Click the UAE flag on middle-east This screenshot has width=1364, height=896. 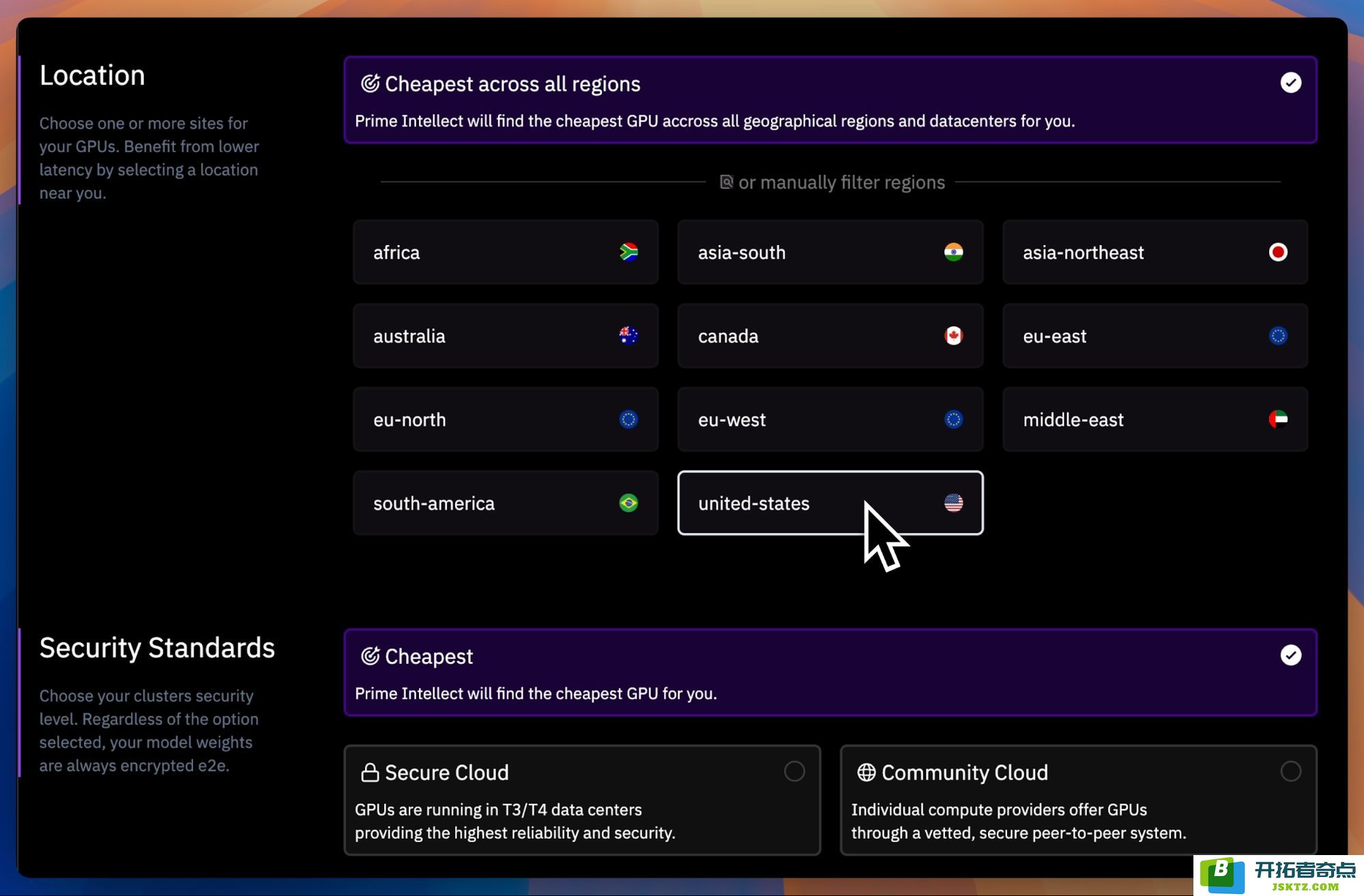1278,419
